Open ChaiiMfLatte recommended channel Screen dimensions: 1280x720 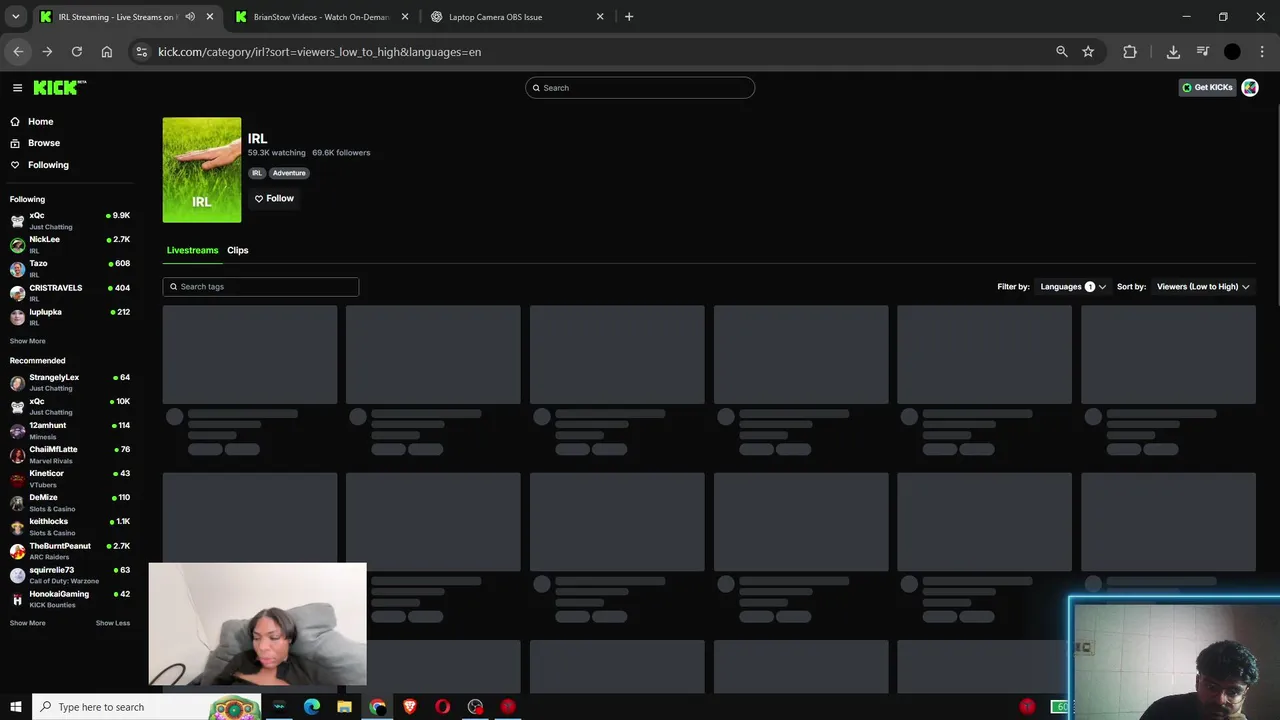click(x=70, y=454)
